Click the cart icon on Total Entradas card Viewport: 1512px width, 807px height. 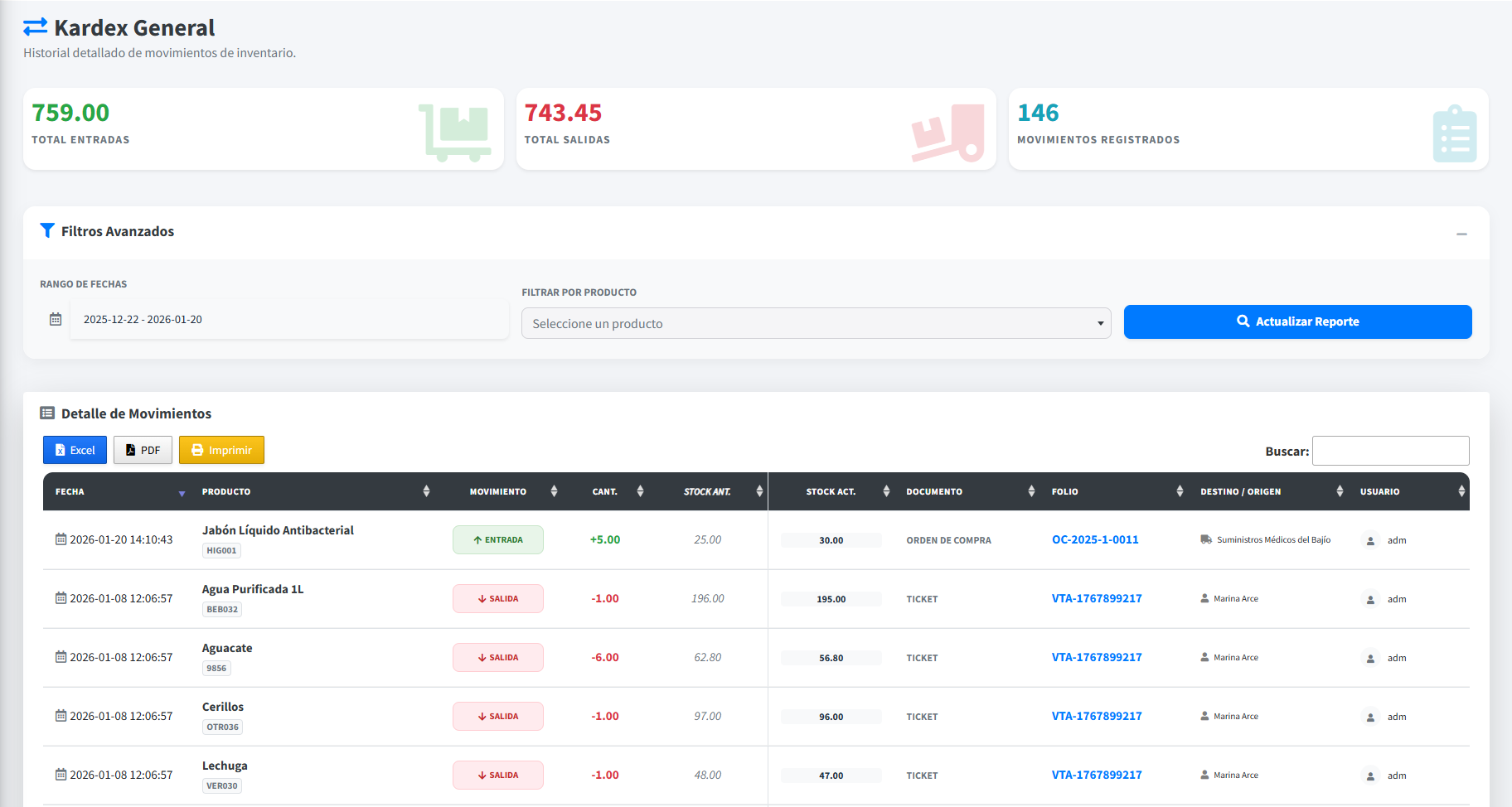tap(454, 132)
